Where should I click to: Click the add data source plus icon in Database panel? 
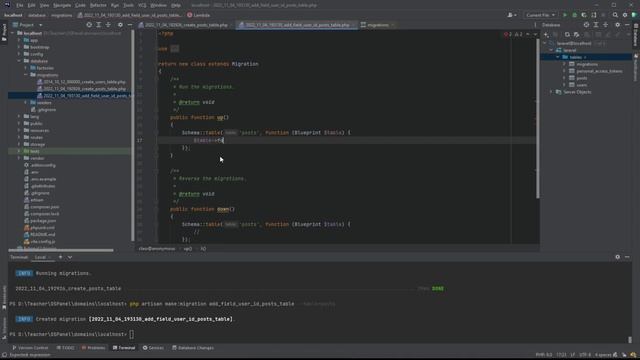546,35
